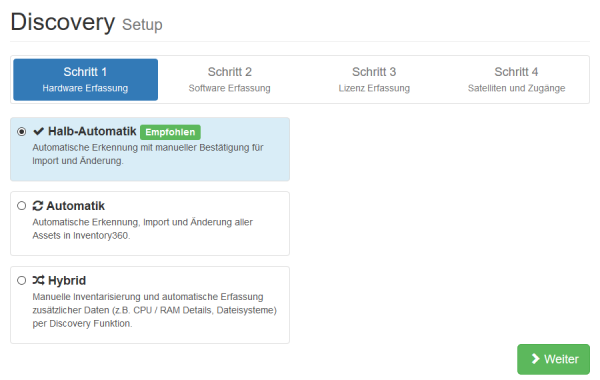Screen dimensions: 600x380
Task: Switch to Schritt 2 Software Erfassung
Action: [230, 80]
